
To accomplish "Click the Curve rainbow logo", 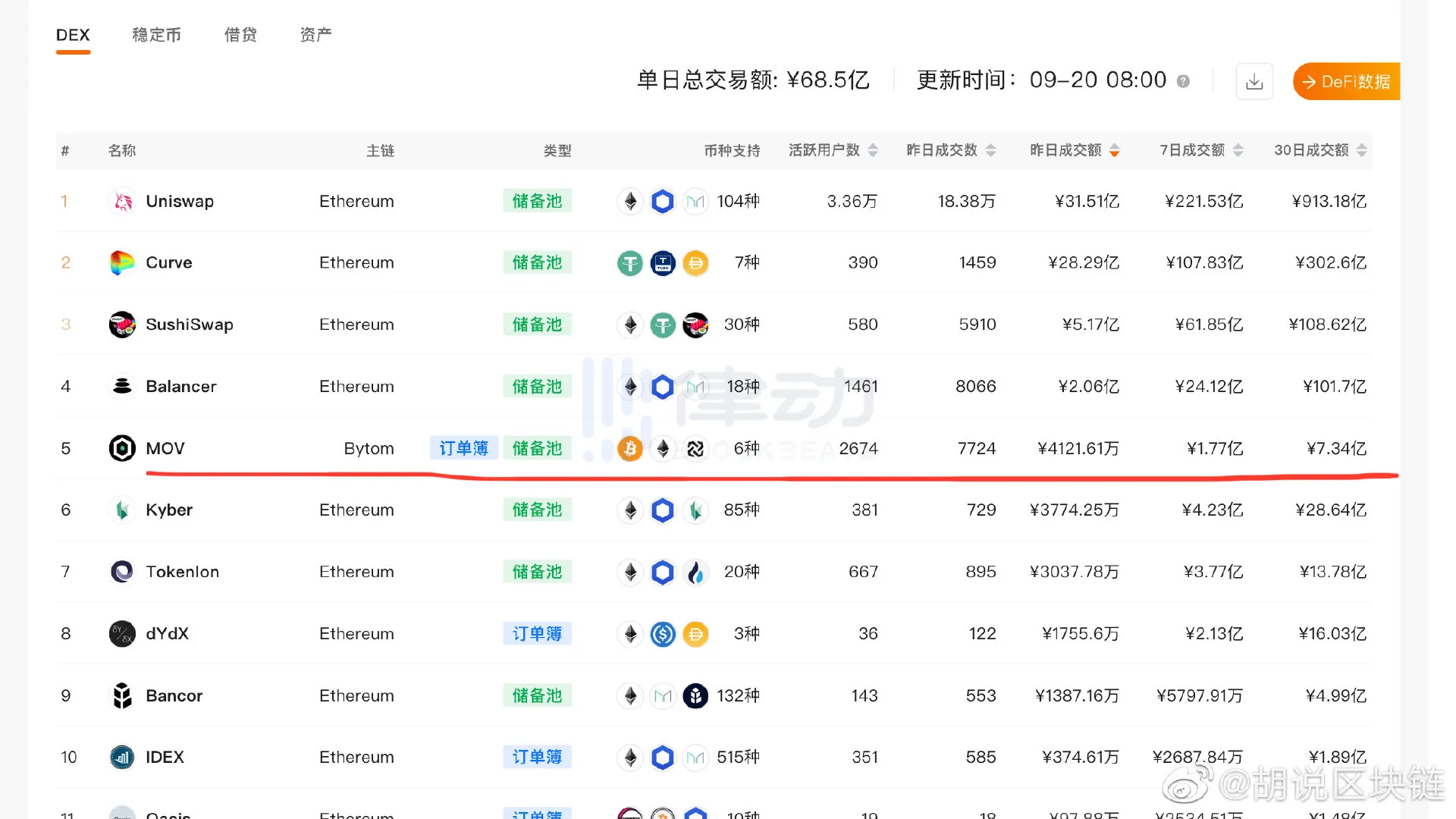I will 122,263.
